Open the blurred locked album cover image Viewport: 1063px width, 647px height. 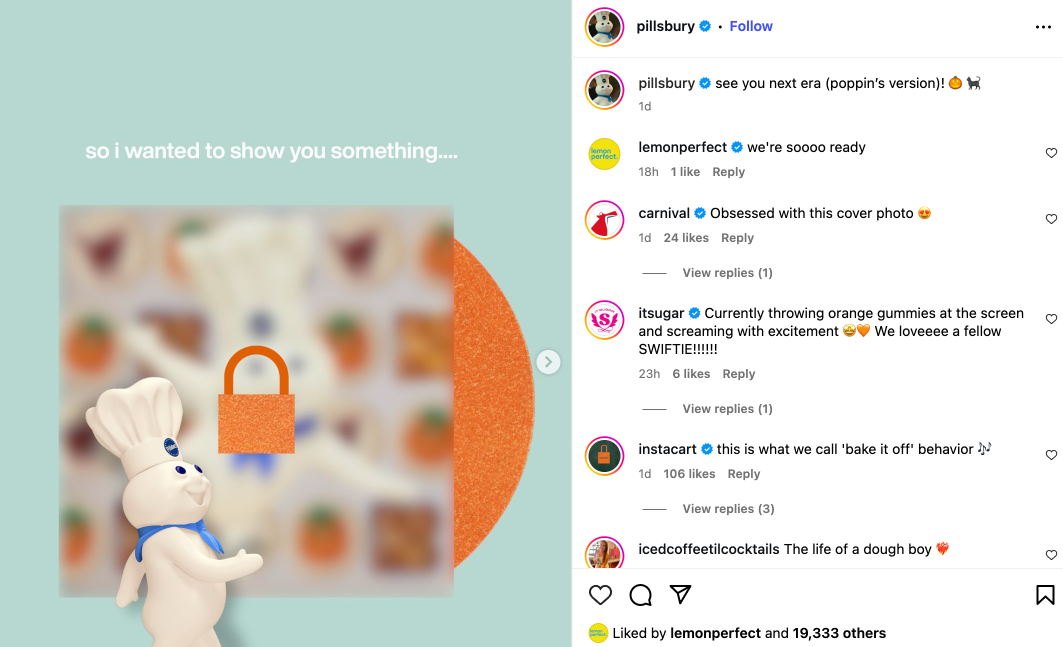click(x=256, y=401)
